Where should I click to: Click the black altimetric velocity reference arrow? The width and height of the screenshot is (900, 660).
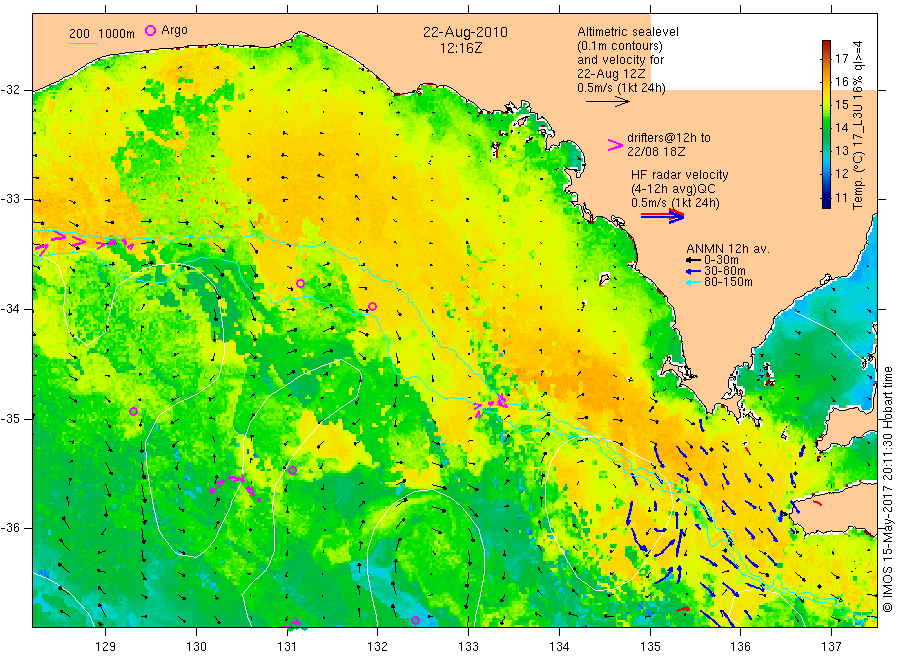coord(608,102)
